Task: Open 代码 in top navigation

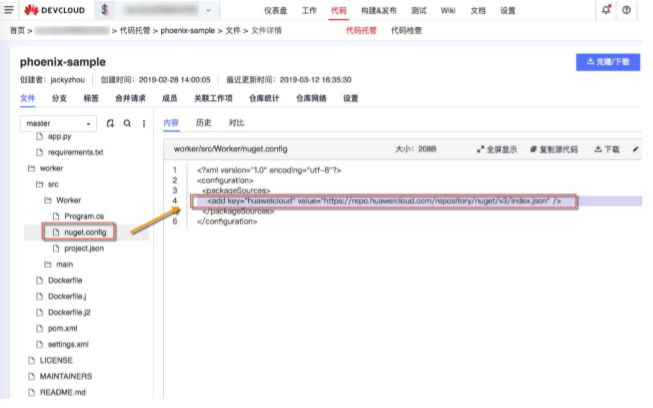Action: coord(338,10)
